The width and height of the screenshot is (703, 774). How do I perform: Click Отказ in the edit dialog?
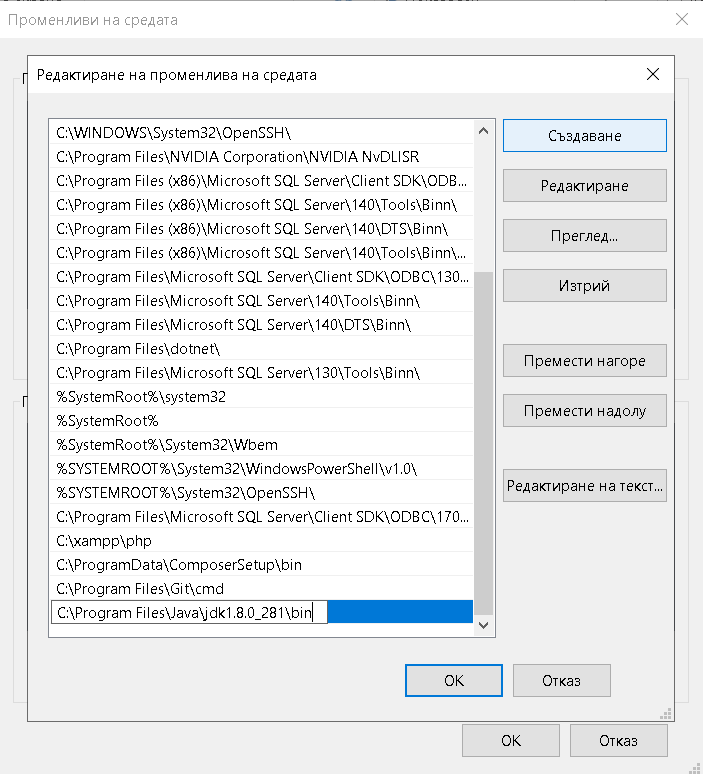[x=561, y=680]
